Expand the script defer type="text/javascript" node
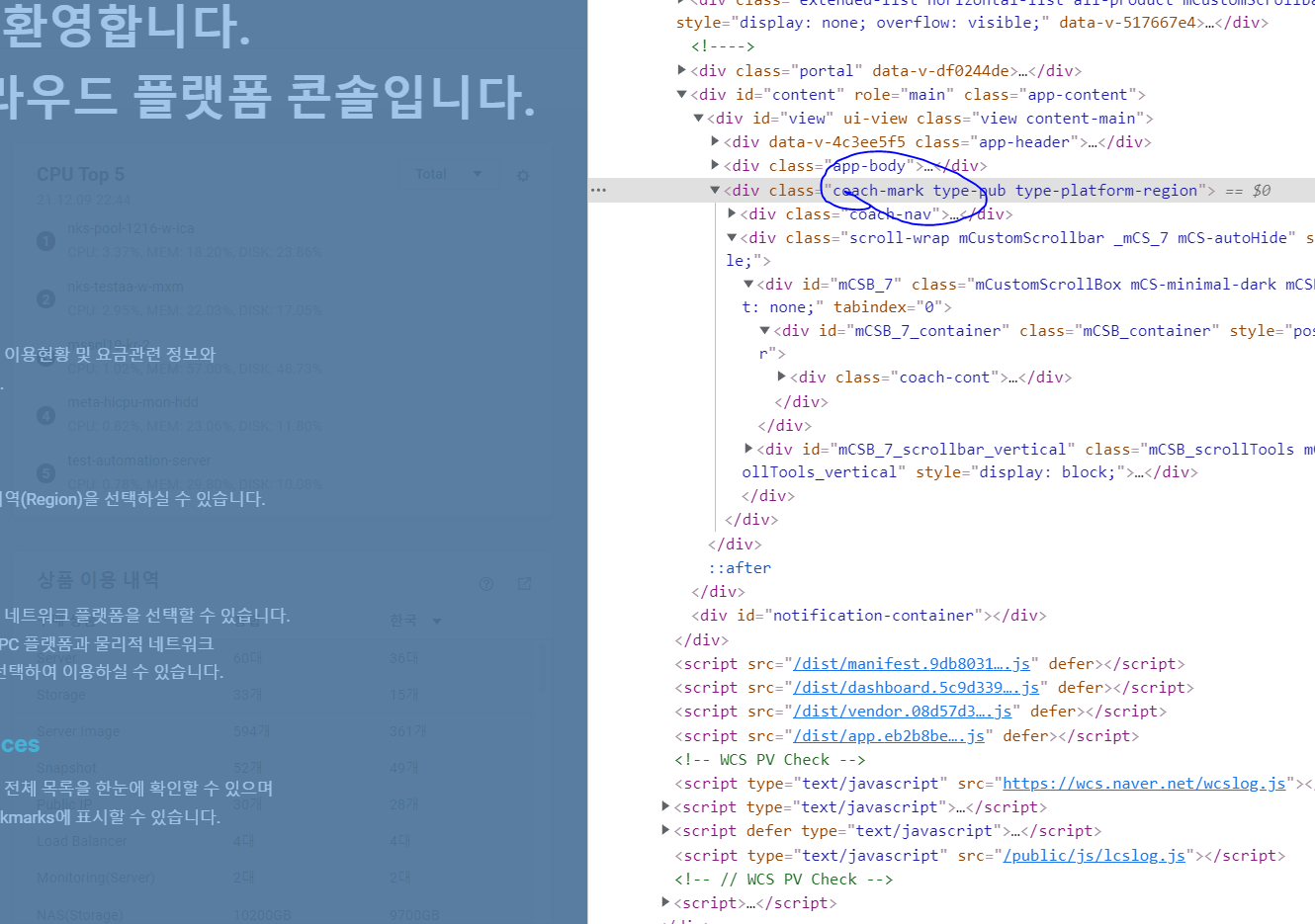The image size is (1315, 924). [665, 830]
